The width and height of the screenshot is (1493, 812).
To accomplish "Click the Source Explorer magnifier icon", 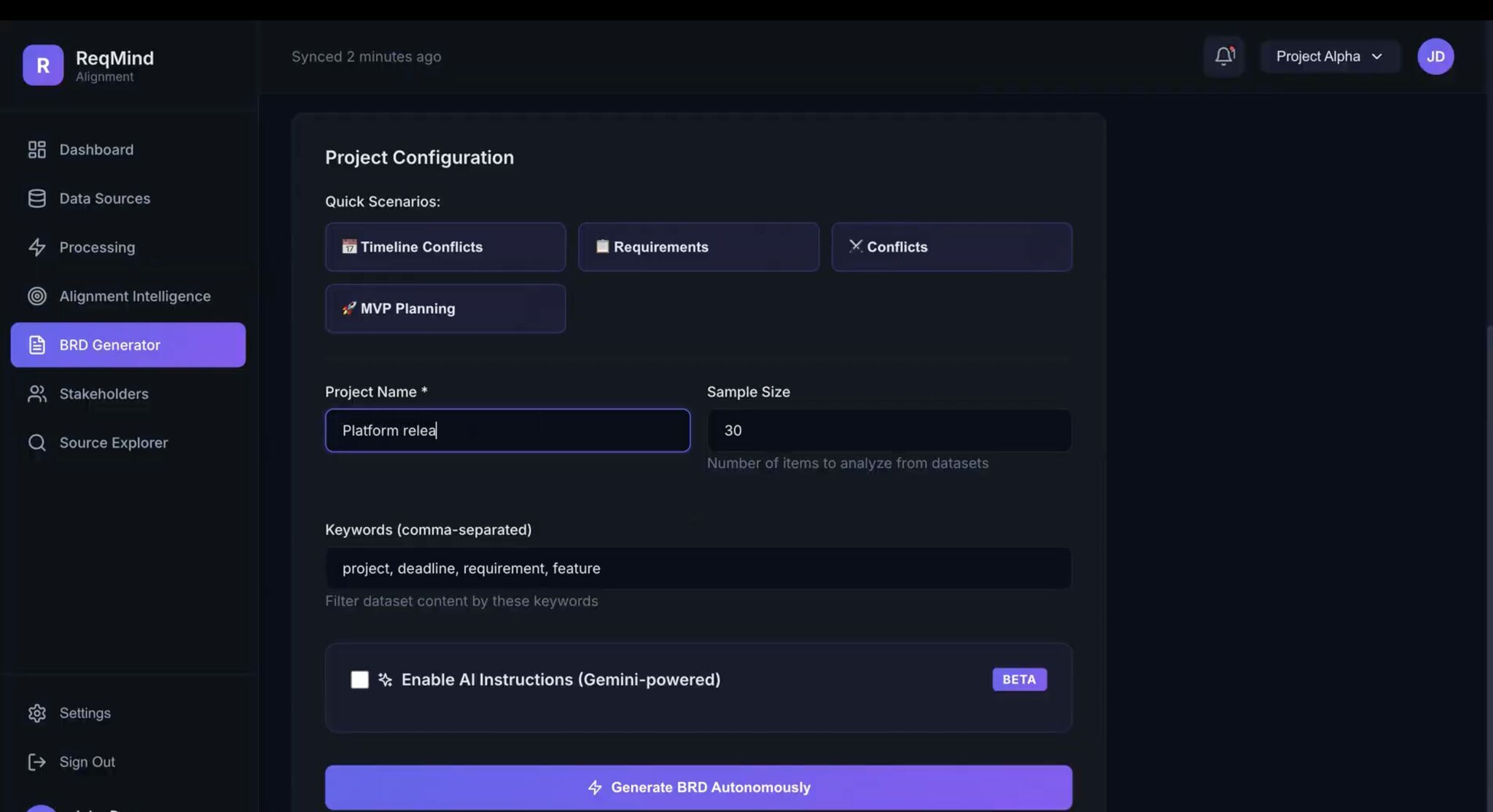I will (x=36, y=442).
